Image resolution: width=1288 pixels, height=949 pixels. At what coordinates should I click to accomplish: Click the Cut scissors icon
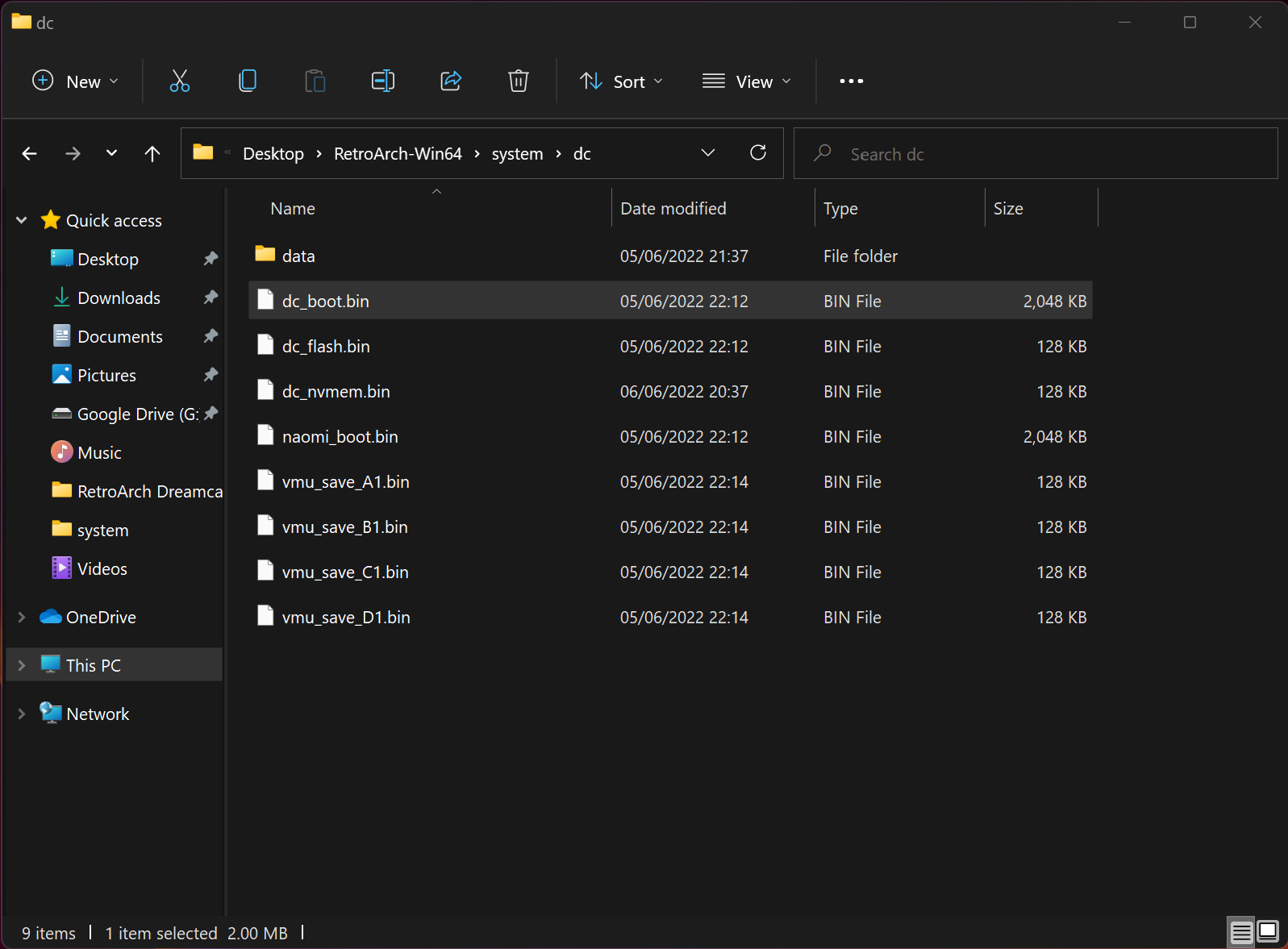(x=180, y=81)
